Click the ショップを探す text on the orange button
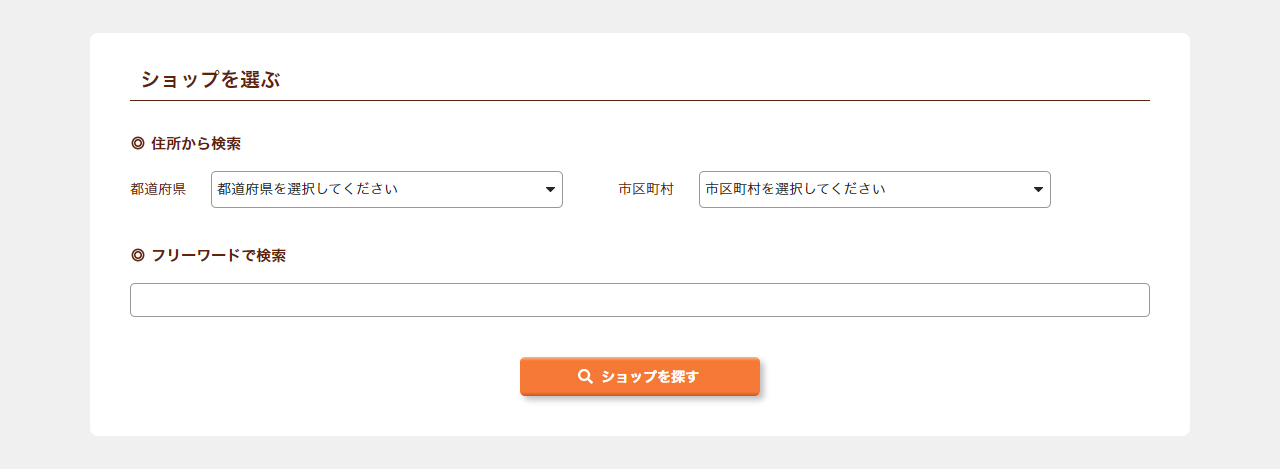 coord(650,377)
